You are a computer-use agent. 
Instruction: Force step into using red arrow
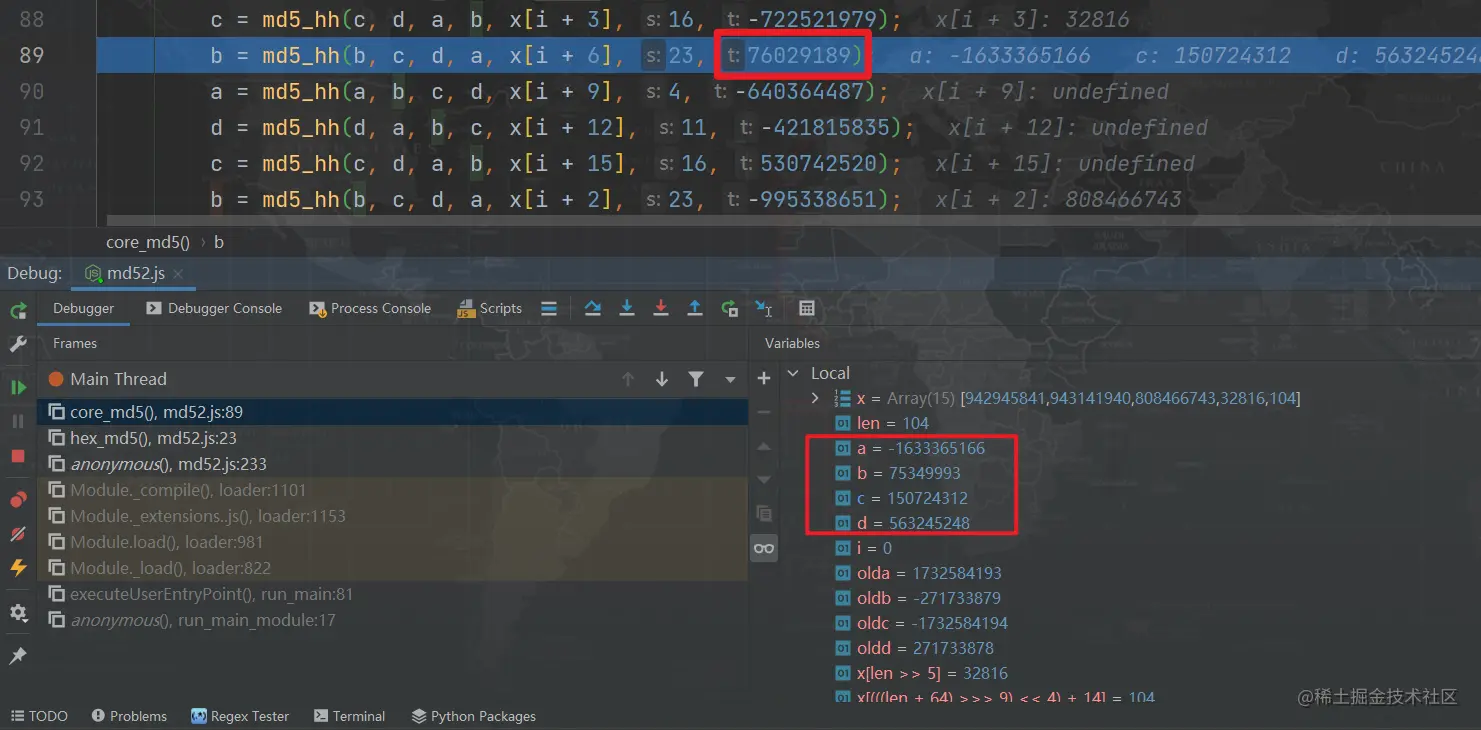(661, 308)
